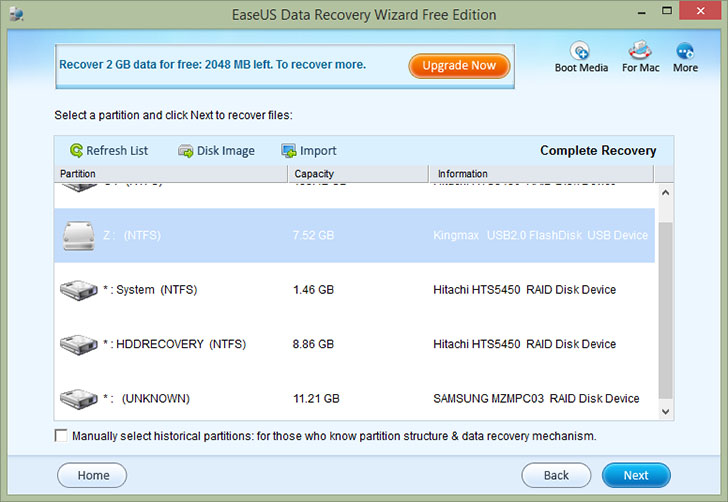728x502 pixels.
Task: Click Hitachi info in System row
Action: click(525, 290)
